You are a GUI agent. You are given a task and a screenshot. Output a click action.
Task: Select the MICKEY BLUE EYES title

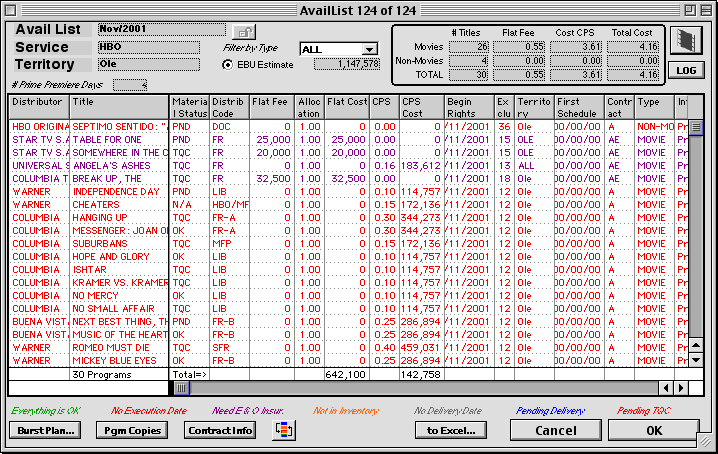pos(114,361)
